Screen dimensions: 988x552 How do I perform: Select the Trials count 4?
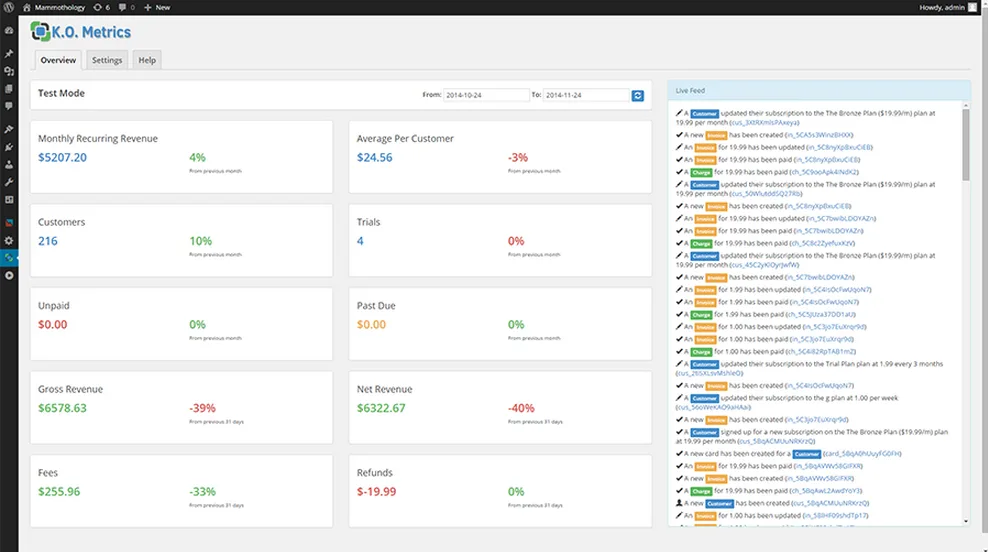coord(360,241)
